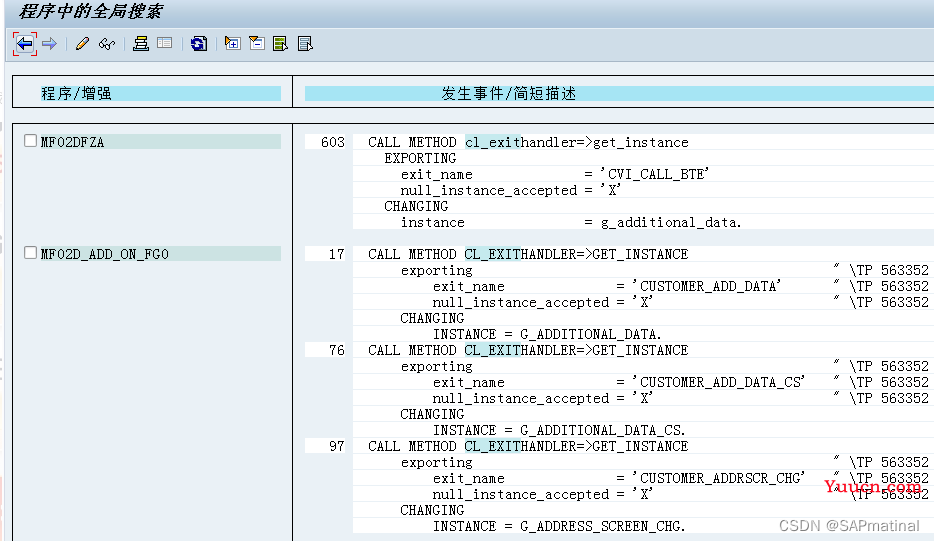Click the uppercase EXPORTING line under 603
The width and height of the screenshot is (934, 541).
pyautogui.click(x=420, y=158)
